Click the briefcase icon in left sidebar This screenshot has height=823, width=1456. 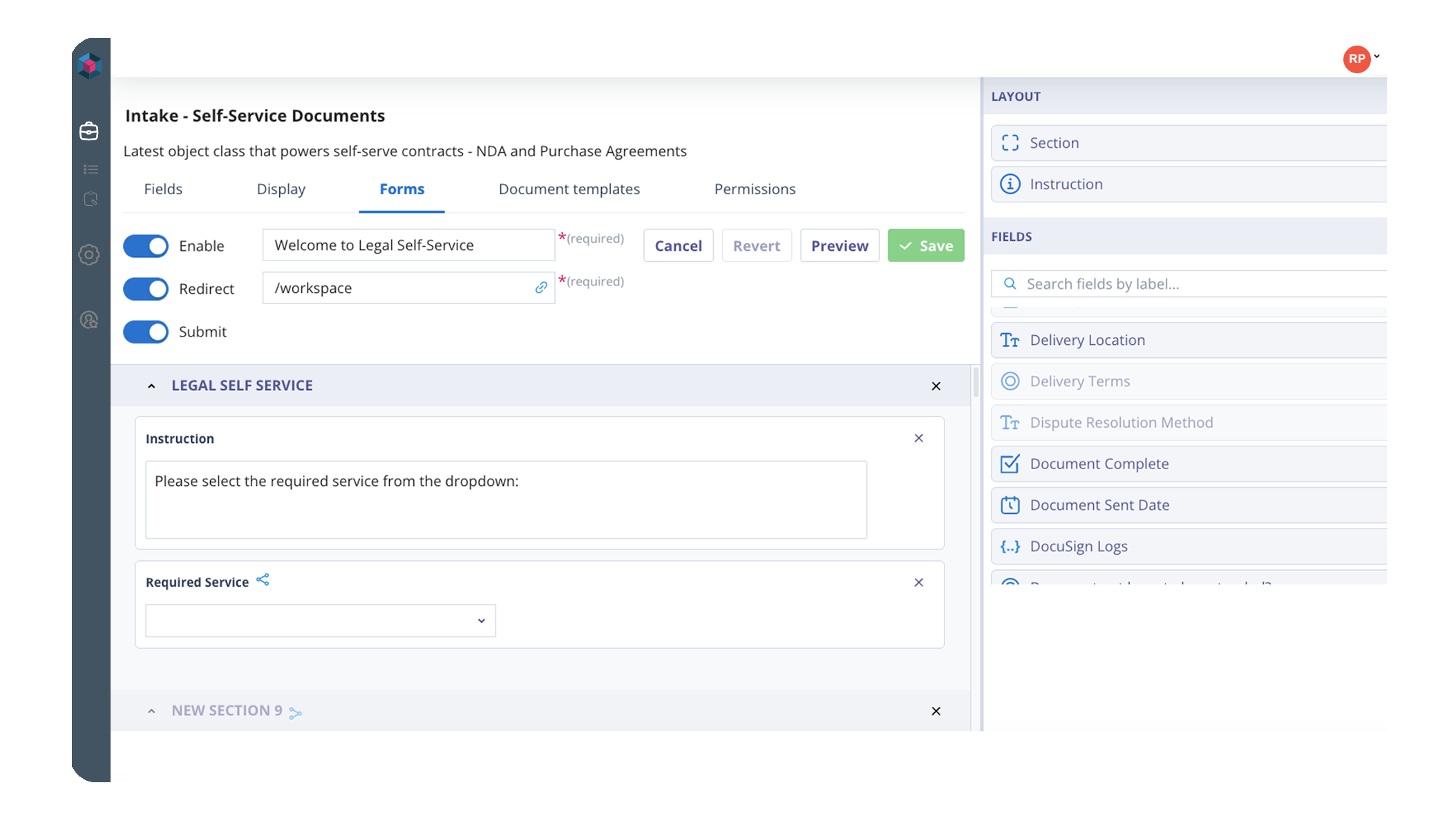pos(89,131)
